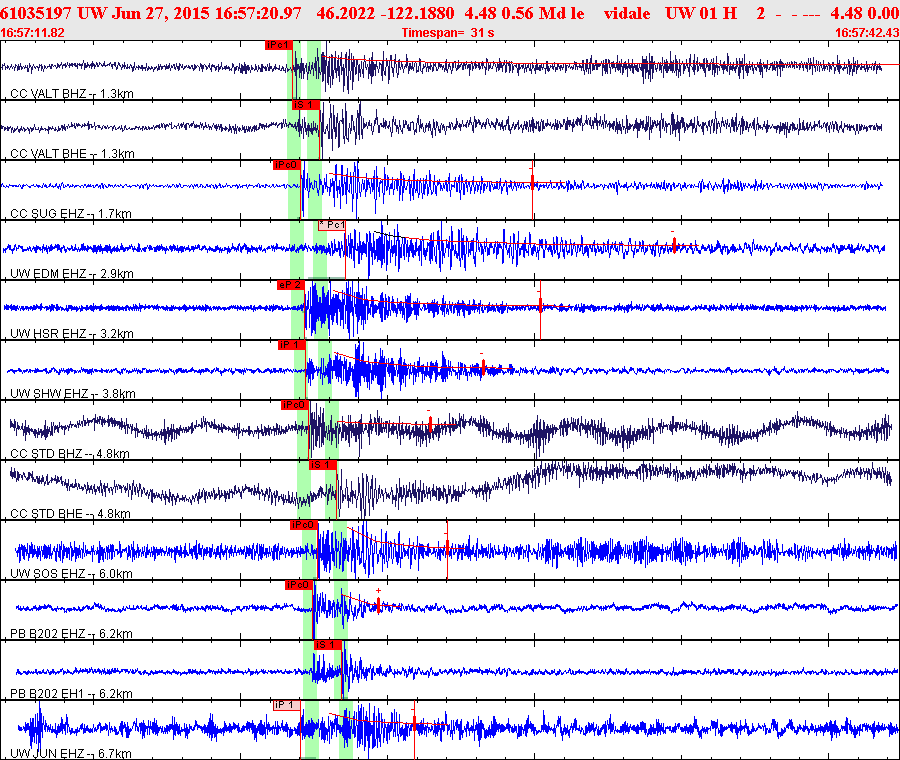The image size is (900, 760).
Task: Select the 'CC STD BHZ -- 4.8km' label
Action: [x=70, y=453]
